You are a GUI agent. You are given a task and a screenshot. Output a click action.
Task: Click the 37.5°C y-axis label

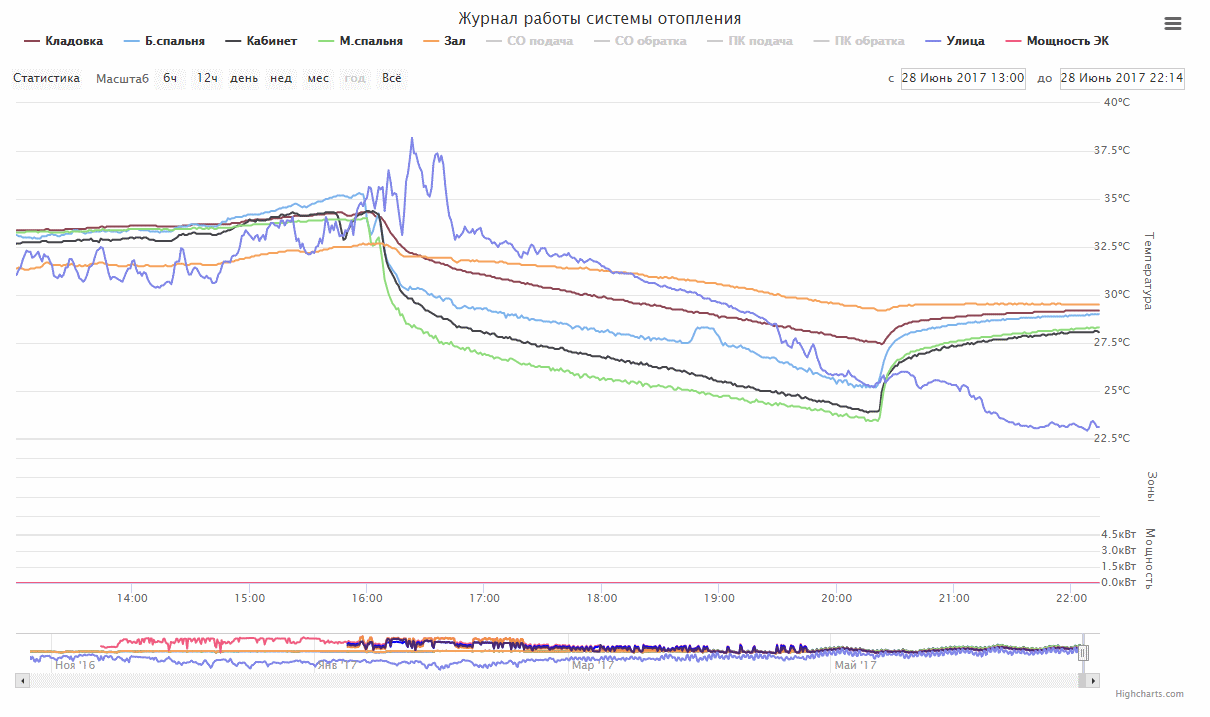(1112, 150)
